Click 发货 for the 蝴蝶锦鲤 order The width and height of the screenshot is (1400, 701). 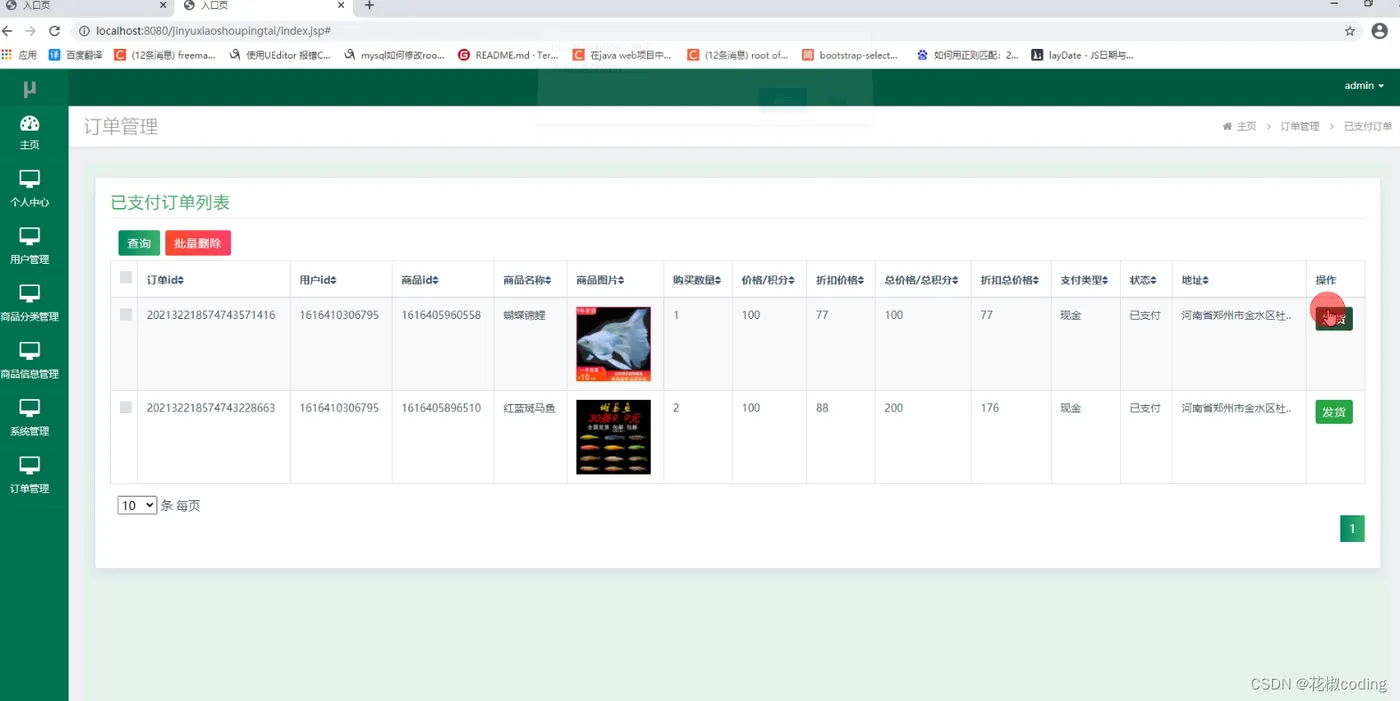(1334, 319)
